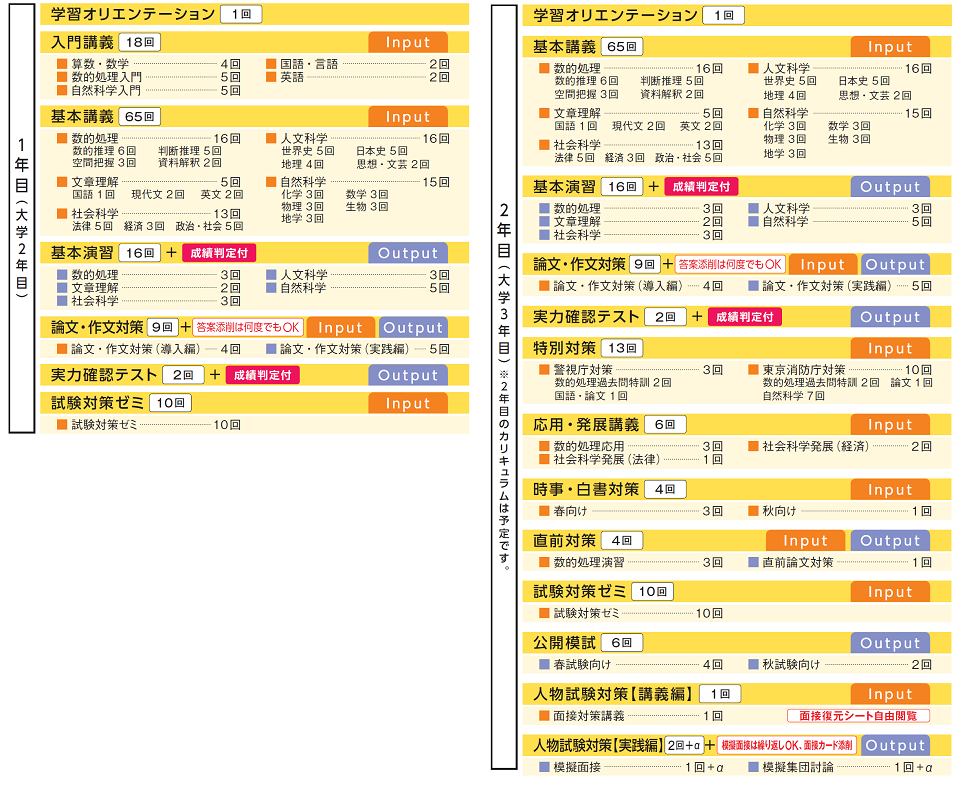Screen dimensions: 960x787
Task: Open the 応用・発展講義 section heading
Action: [x=585, y=424]
